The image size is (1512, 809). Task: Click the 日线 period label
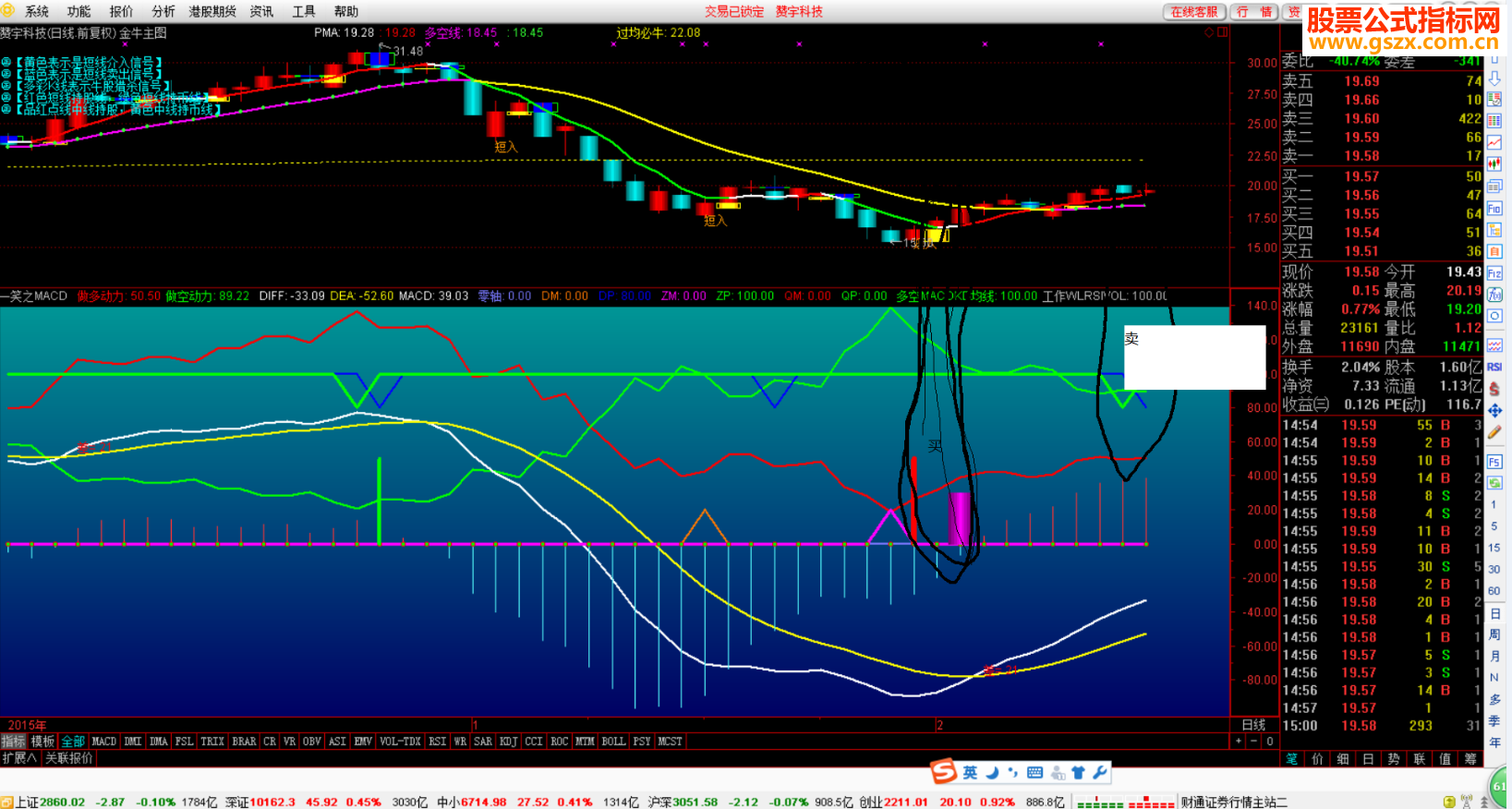point(1253,725)
